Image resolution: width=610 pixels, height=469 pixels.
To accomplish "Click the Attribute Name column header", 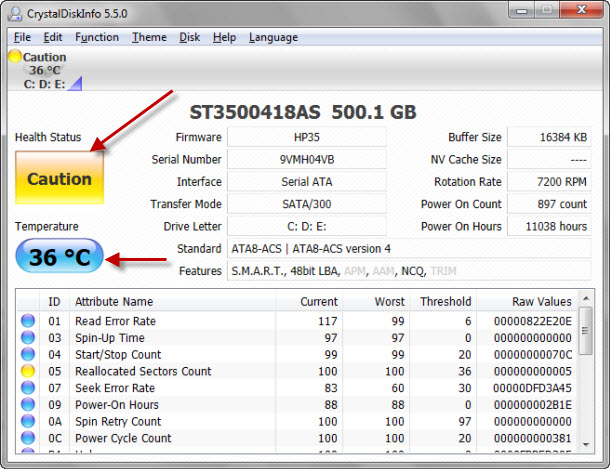I will click(x=172, y=302).
